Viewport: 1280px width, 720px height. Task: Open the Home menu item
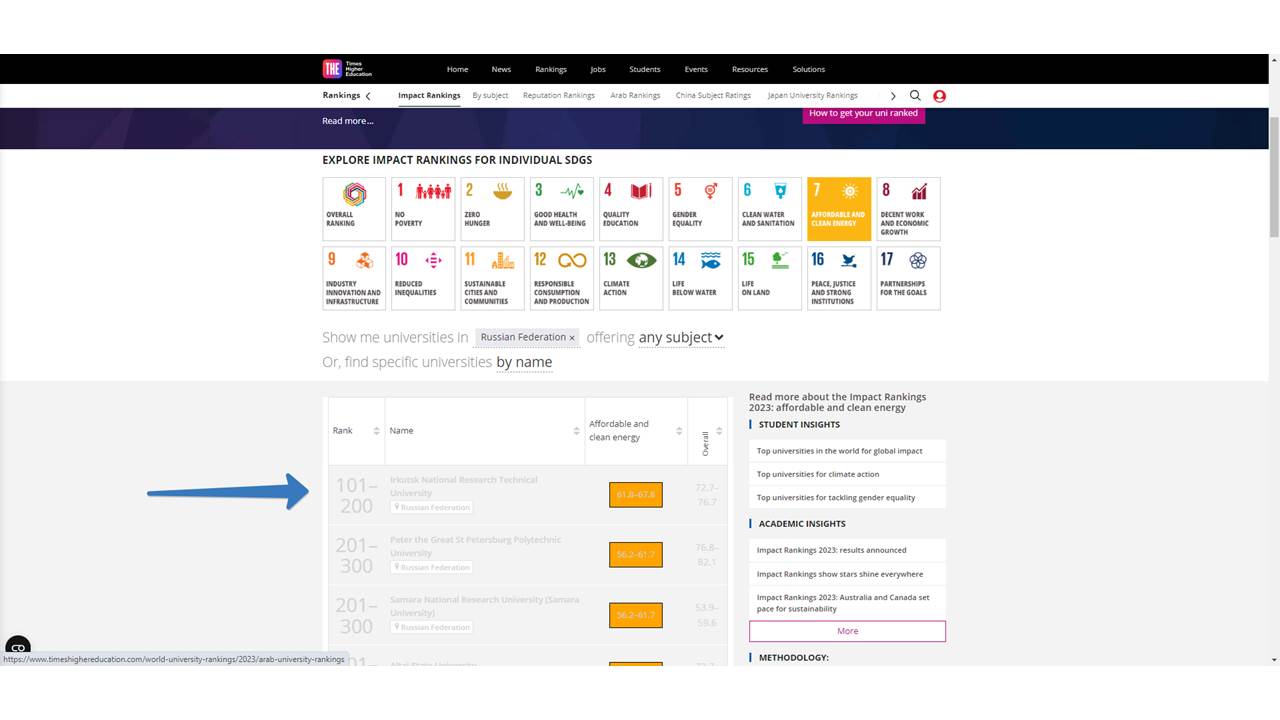tap(457, 69)
